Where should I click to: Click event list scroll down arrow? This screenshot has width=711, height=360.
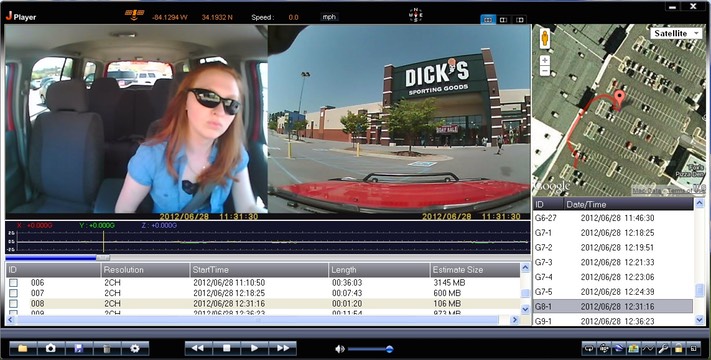(x=700, y=320)
